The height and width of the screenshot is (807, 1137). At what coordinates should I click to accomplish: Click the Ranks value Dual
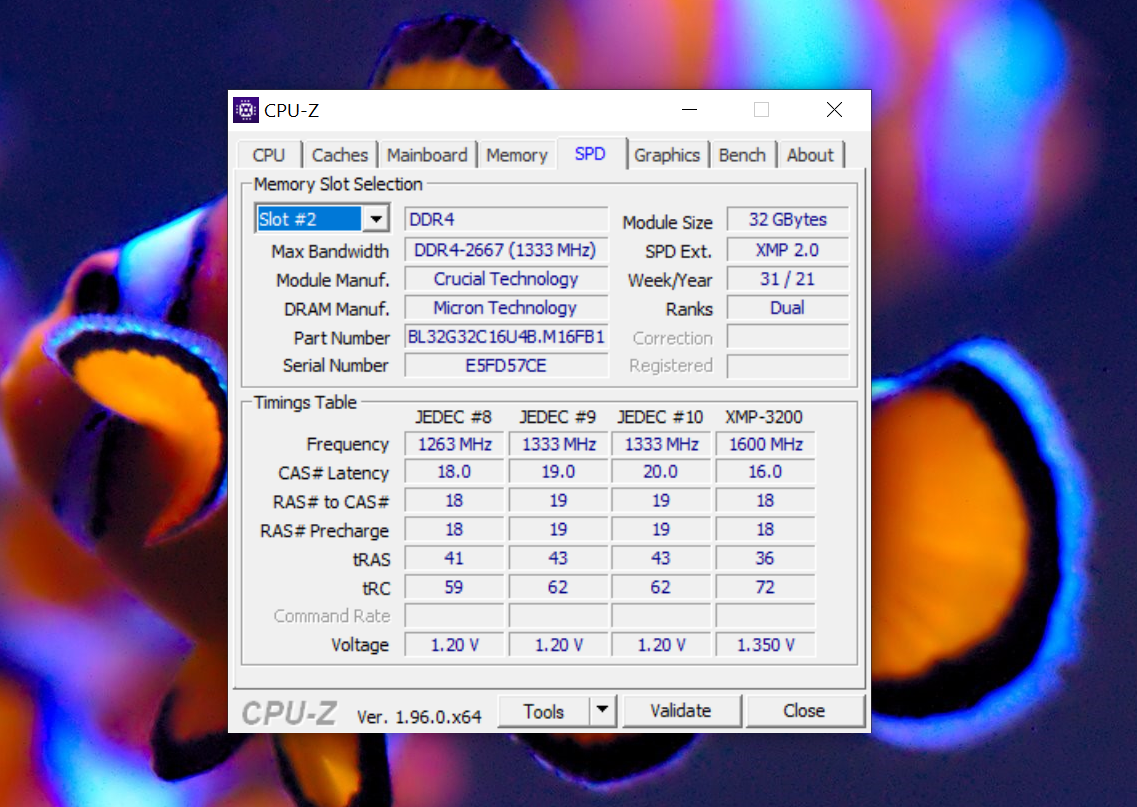tap(787, 308)
